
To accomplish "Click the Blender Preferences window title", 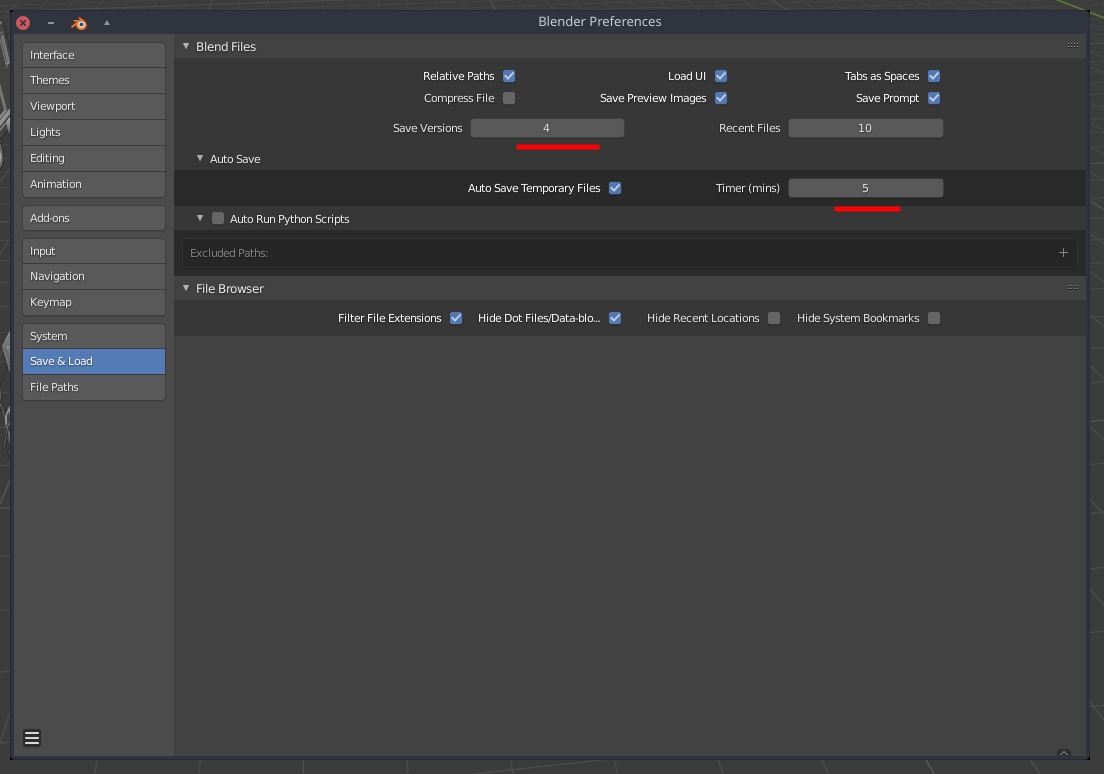I will click(600, 22).
